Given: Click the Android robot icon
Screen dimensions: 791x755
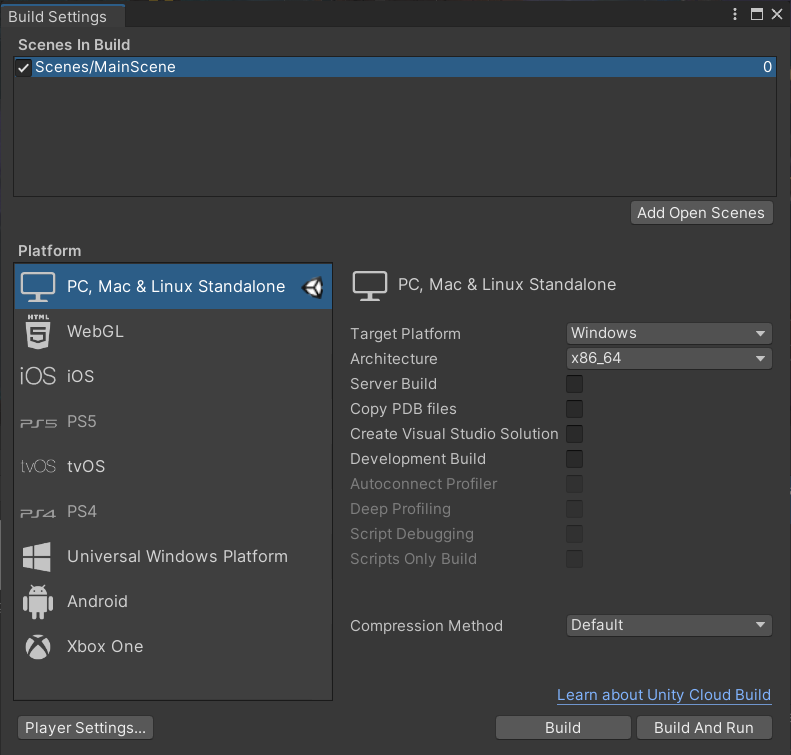Looking at the screenshot, I should [x=38, y=602].
